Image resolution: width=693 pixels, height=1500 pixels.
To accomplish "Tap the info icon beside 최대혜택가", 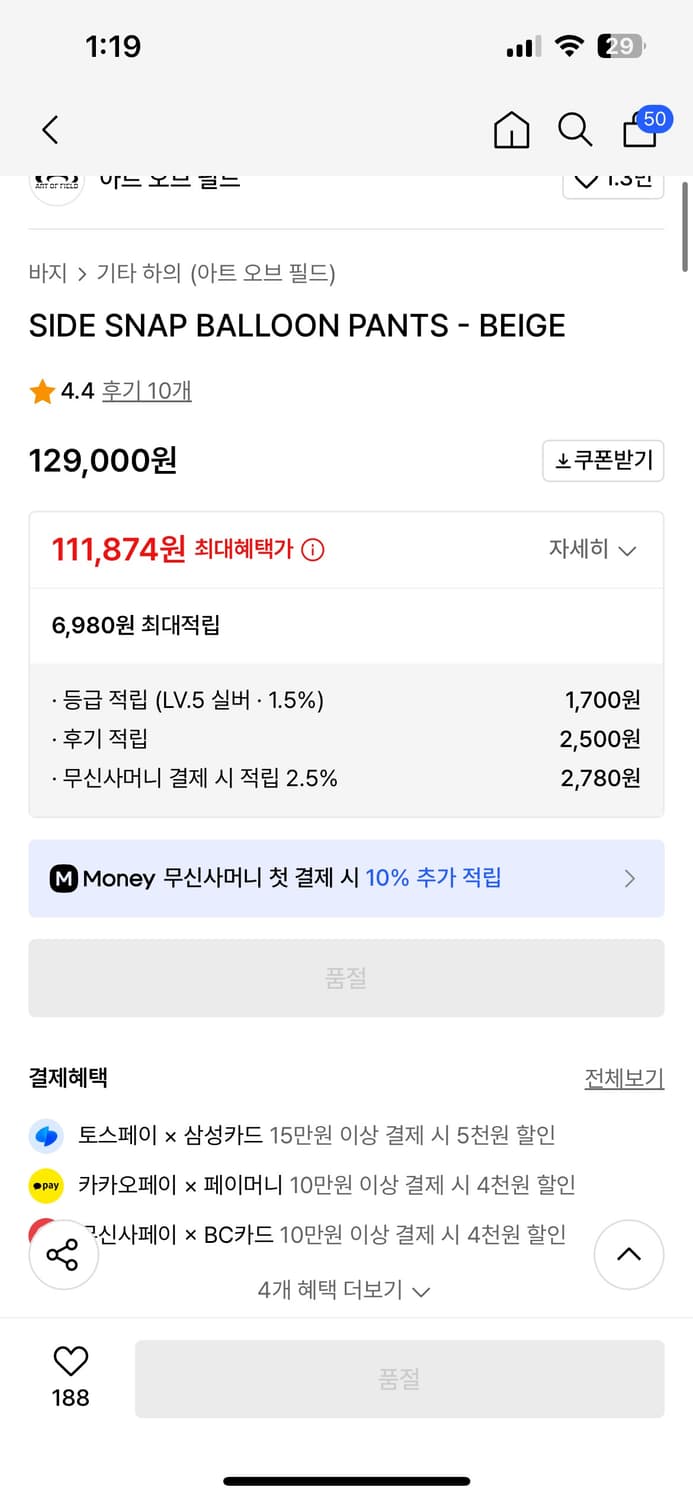I will click(313, 550).
